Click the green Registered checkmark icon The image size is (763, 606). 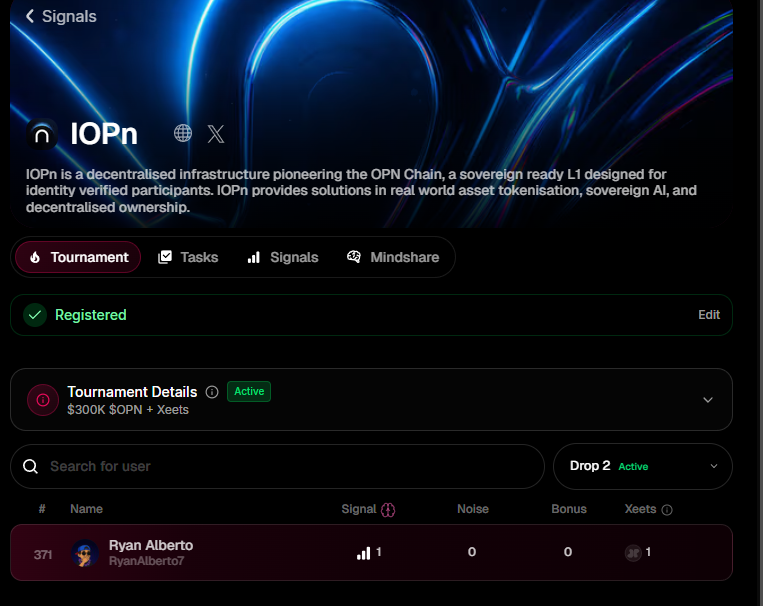pyautogui.click(x=35, y=315)
